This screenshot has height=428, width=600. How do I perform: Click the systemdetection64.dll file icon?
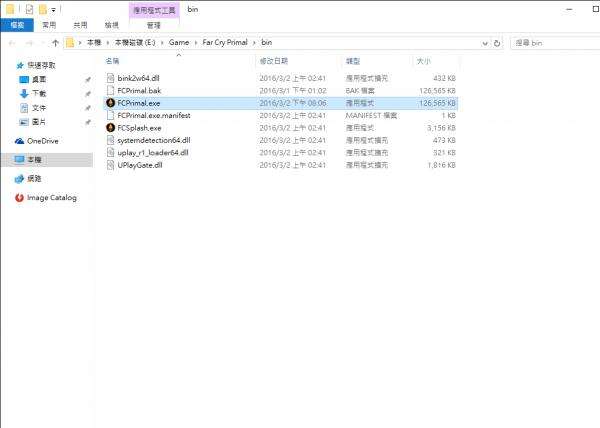coord(111,140)
